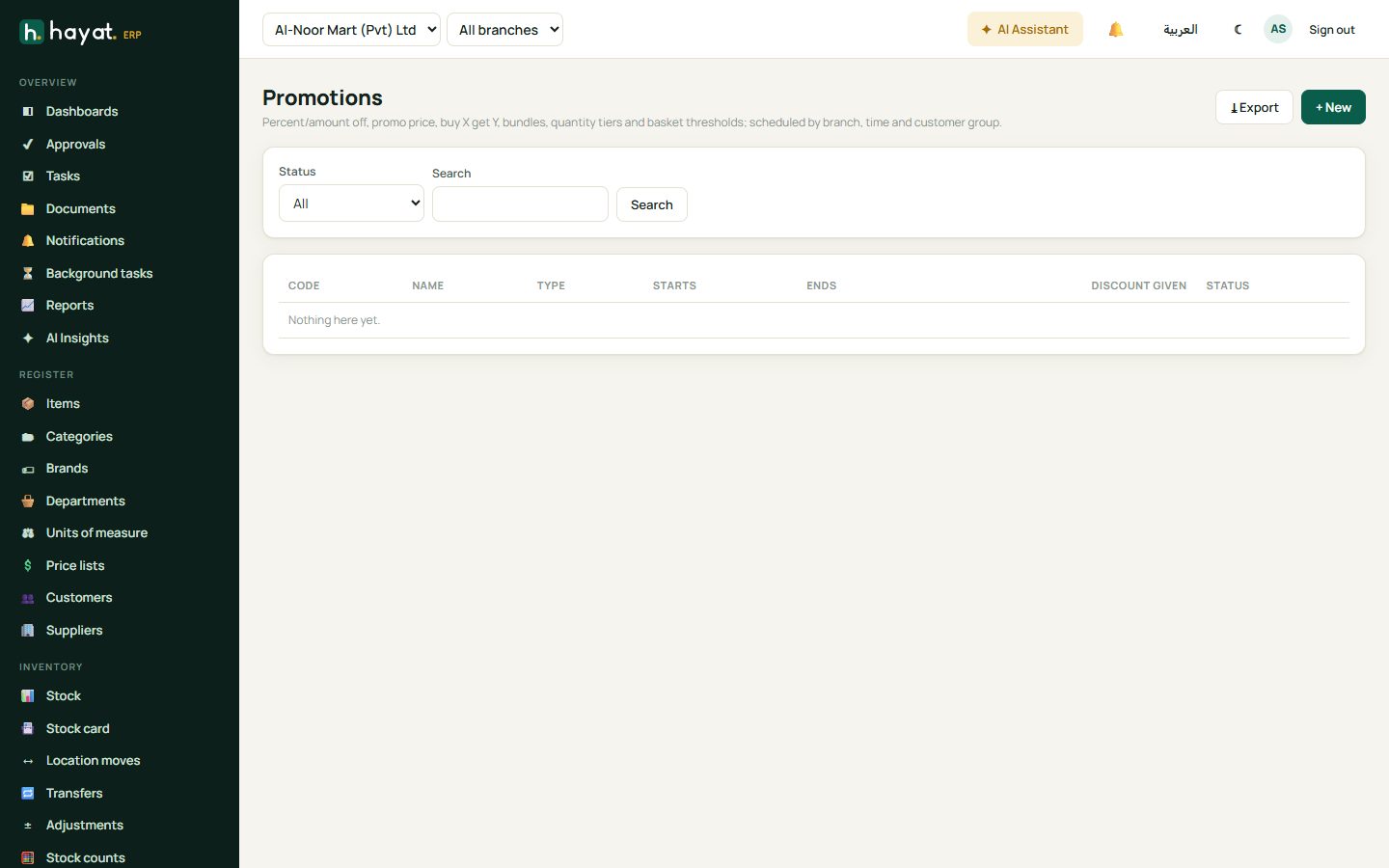Toggle dark mode with moon icon
The height and width of the screenshot is (868, 1389).
point(1239,30)
